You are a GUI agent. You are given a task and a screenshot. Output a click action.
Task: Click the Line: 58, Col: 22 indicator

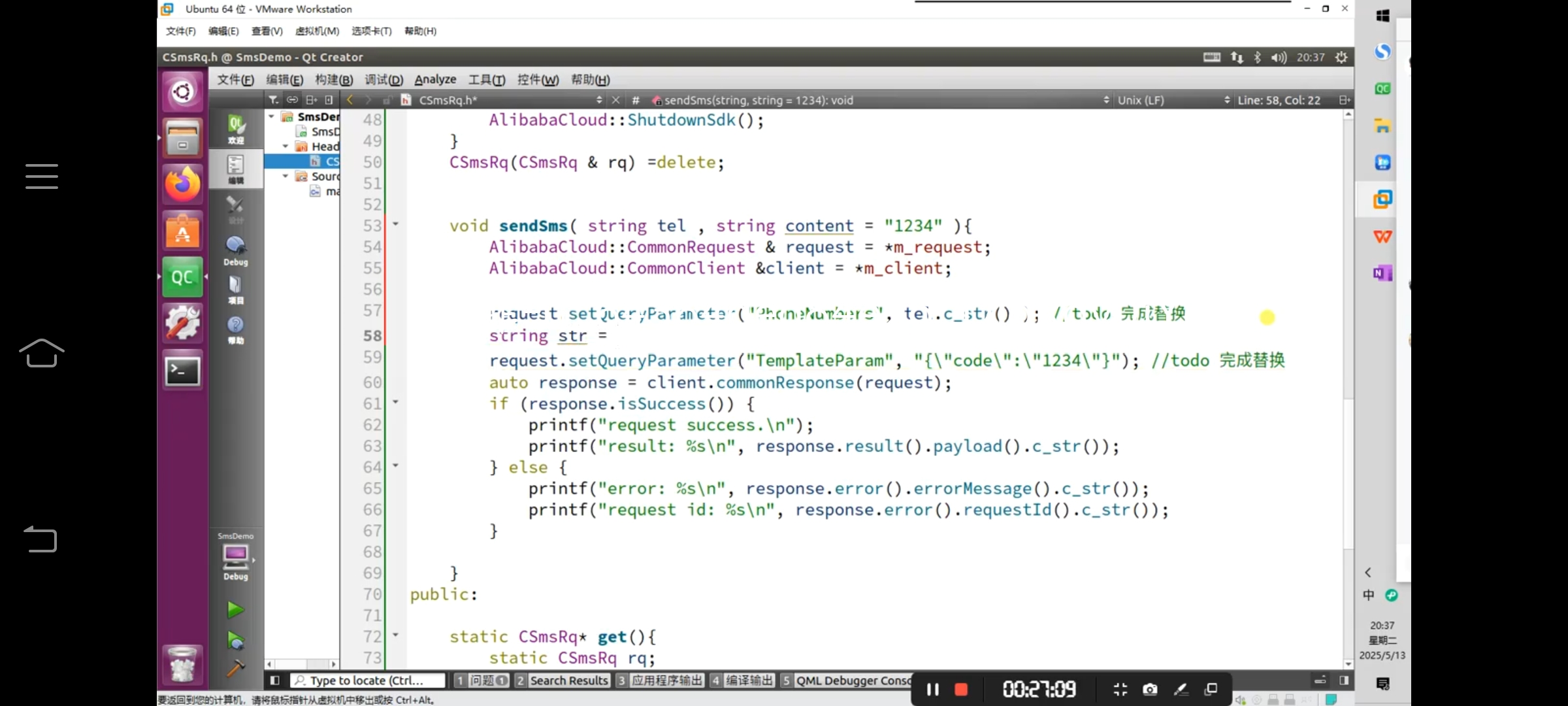click(1279, 100)
